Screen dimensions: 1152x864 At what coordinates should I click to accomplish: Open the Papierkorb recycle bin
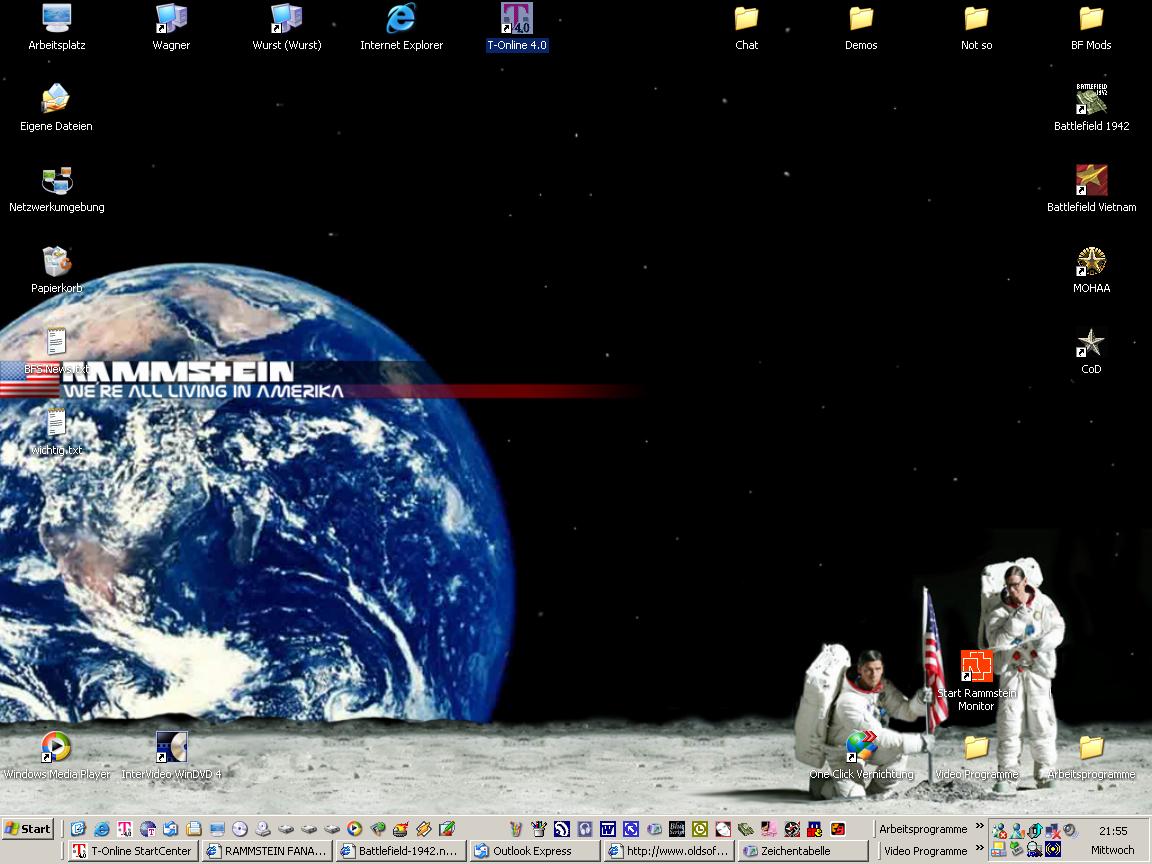(x=57, y=270)
